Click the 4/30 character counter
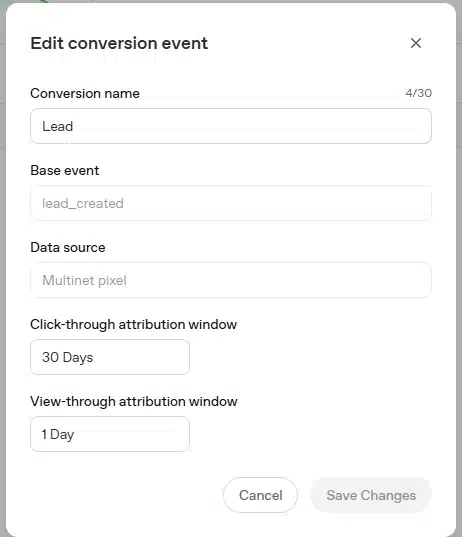Screen dimensions: 462x537 [x=419, y=93]
